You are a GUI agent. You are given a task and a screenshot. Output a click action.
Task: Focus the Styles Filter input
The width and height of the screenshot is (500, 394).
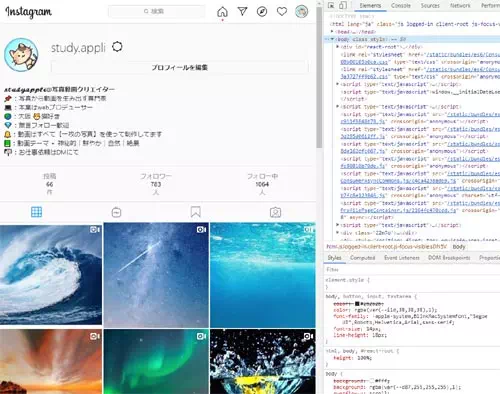pyautogui.click(x=413, y=269)
